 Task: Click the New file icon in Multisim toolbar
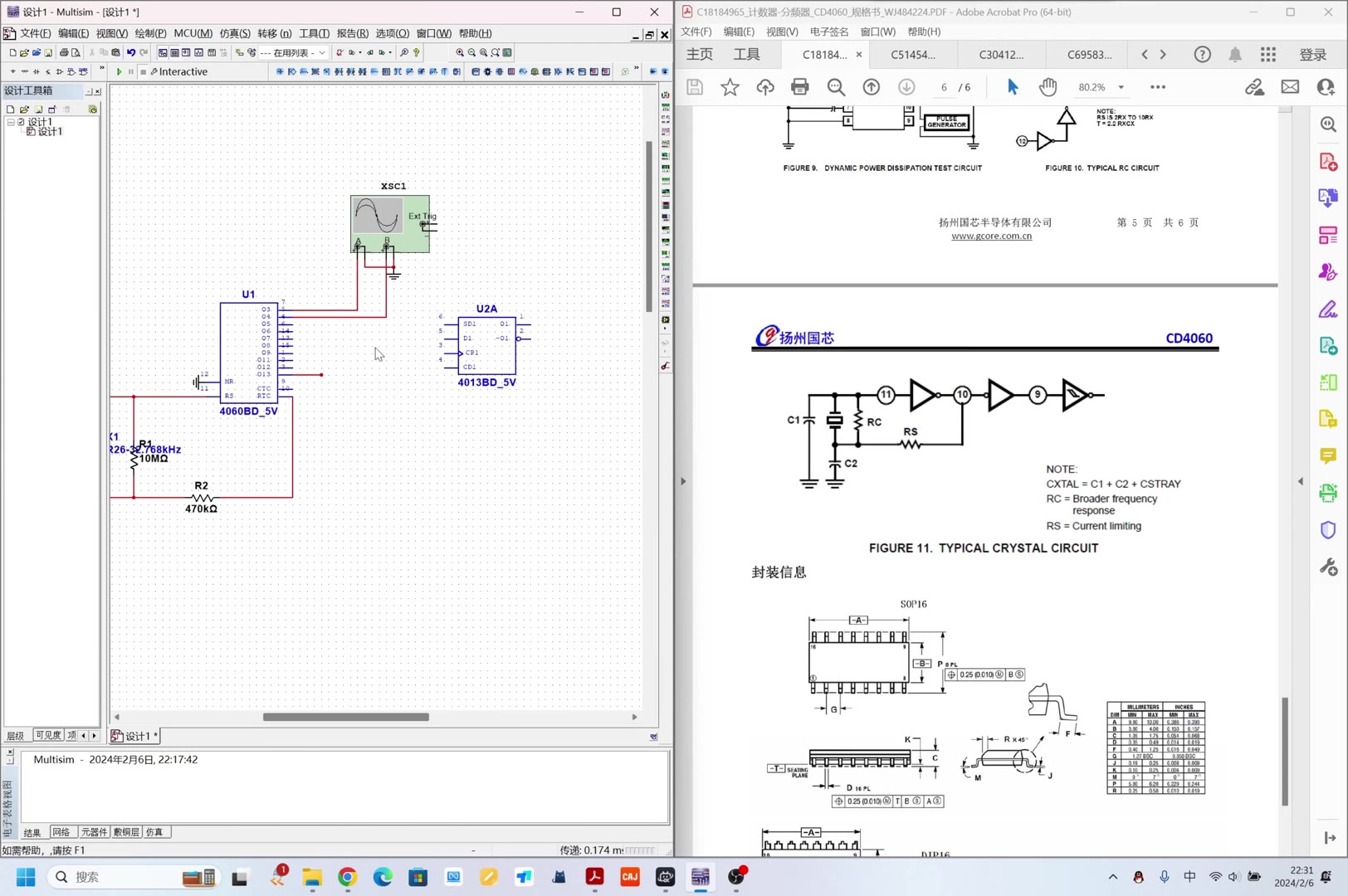coord(12,52)
